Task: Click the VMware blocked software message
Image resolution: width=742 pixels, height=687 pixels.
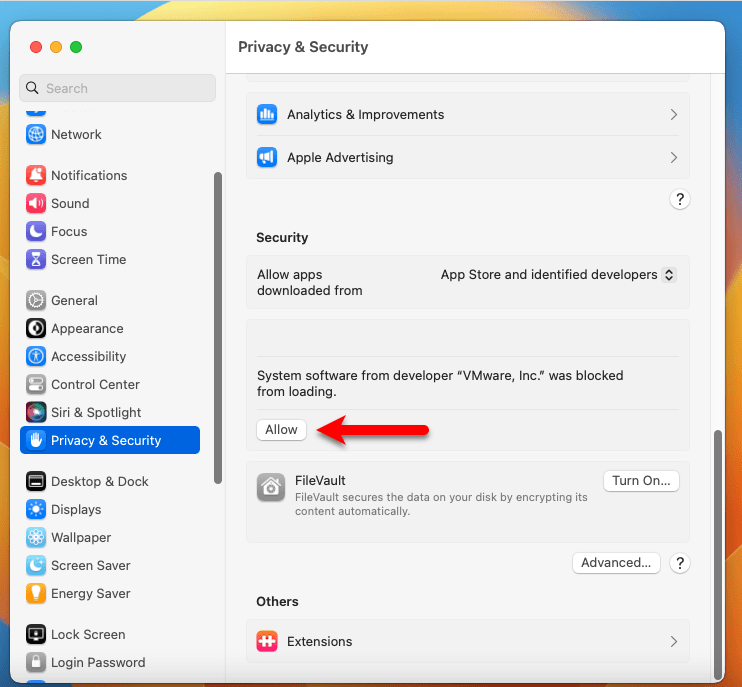Action: pyautogui.click(x=440, y=383)
